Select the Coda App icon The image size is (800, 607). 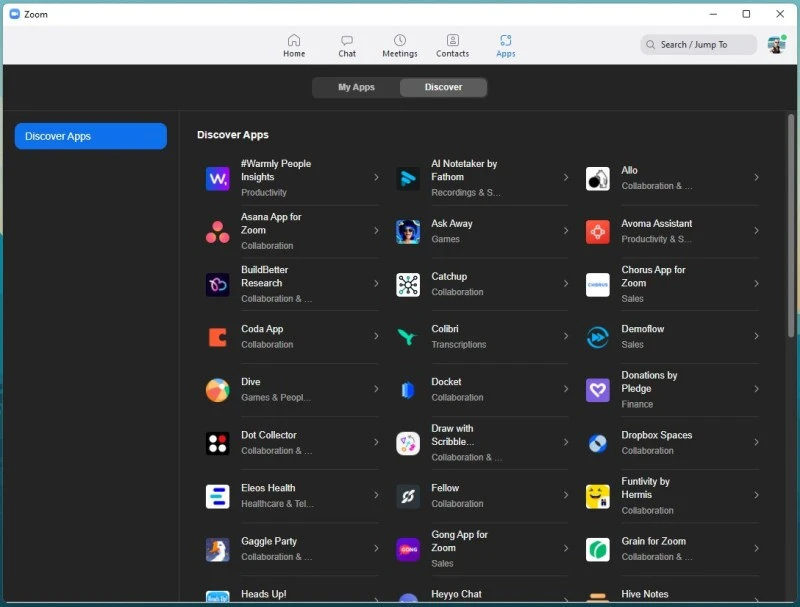pyautogui.click(x=217, y=337)
